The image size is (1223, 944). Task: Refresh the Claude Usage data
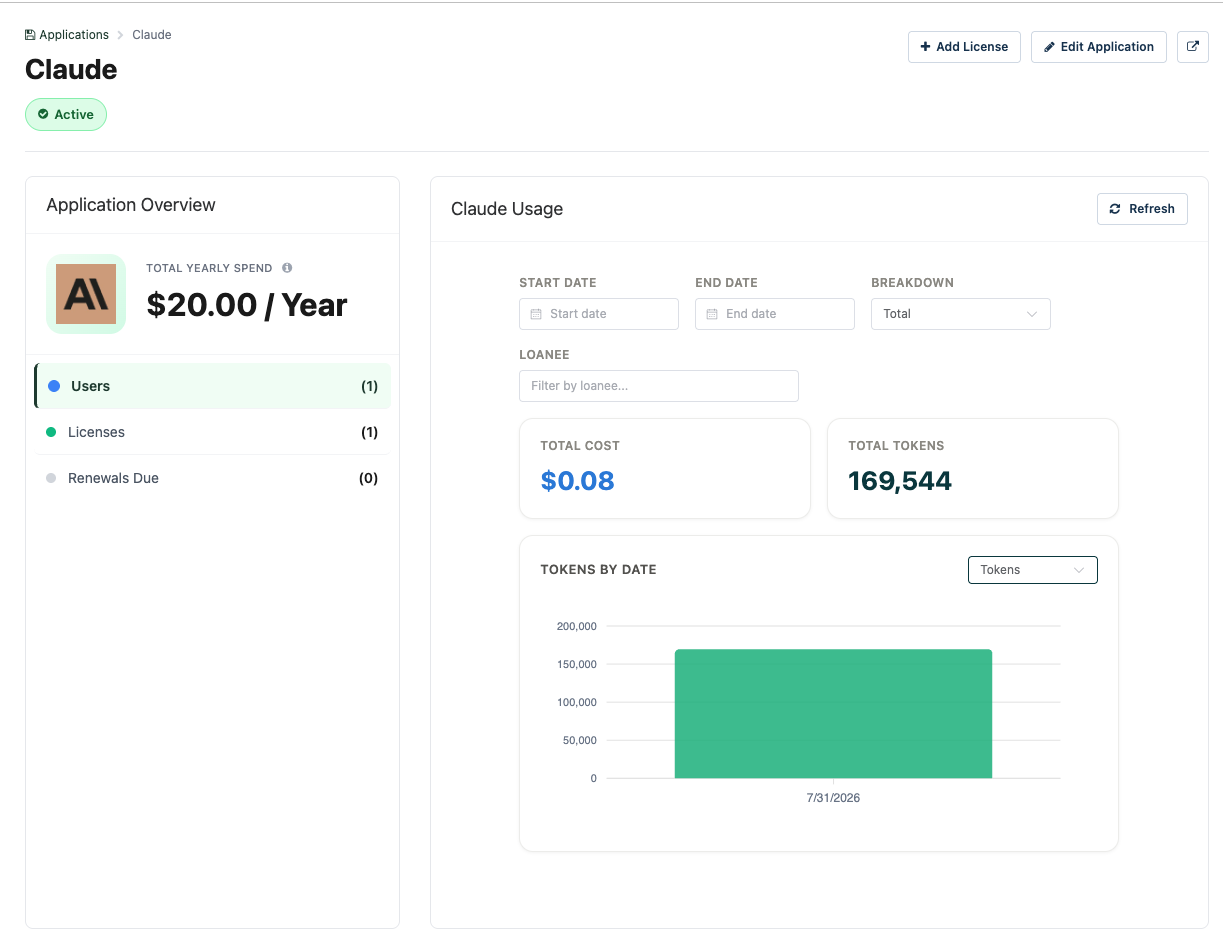1142,209
